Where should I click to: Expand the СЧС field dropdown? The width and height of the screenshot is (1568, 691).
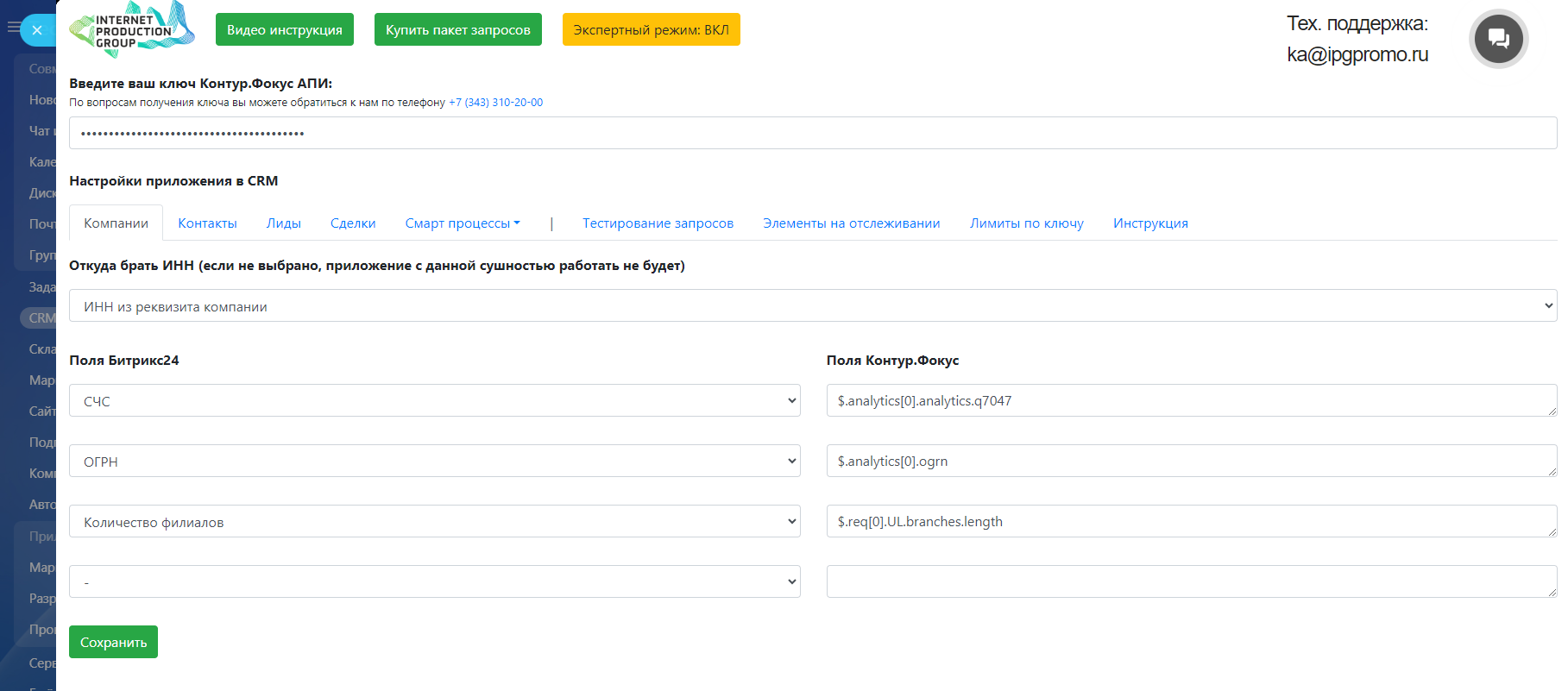click(434, 401)
